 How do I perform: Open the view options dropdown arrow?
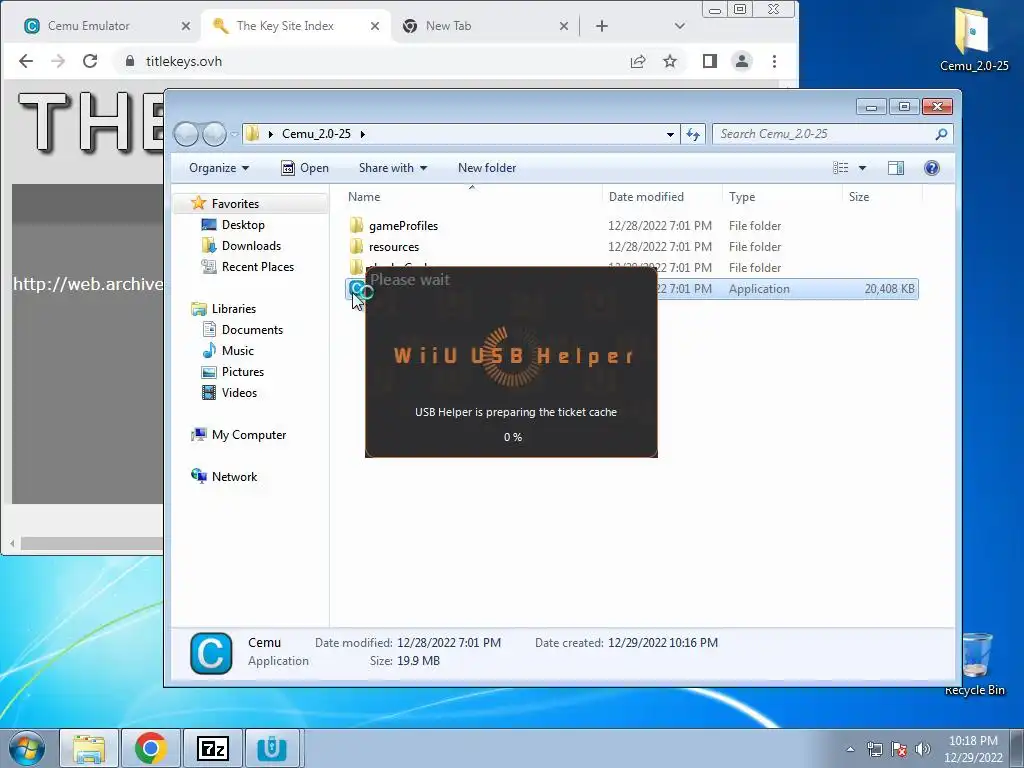point(862,168)
